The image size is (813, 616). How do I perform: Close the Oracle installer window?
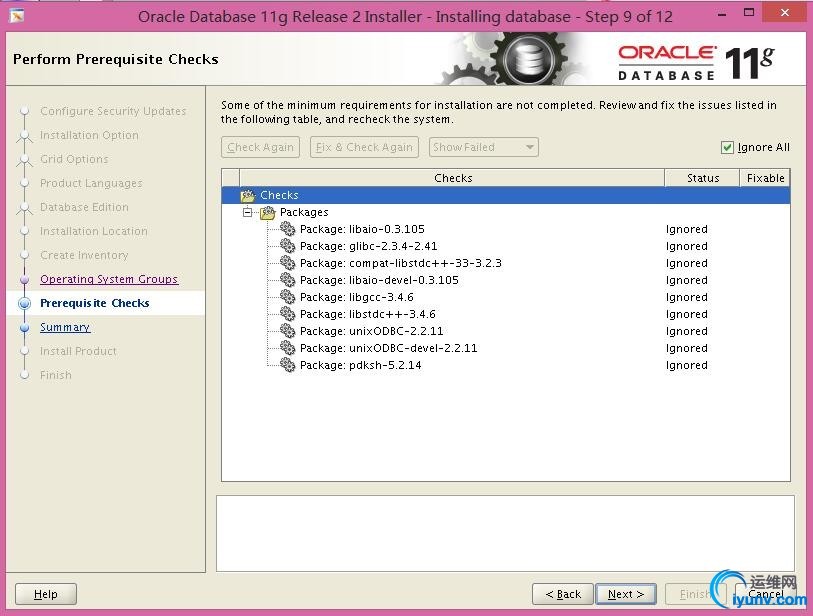[x=784, y=12]
